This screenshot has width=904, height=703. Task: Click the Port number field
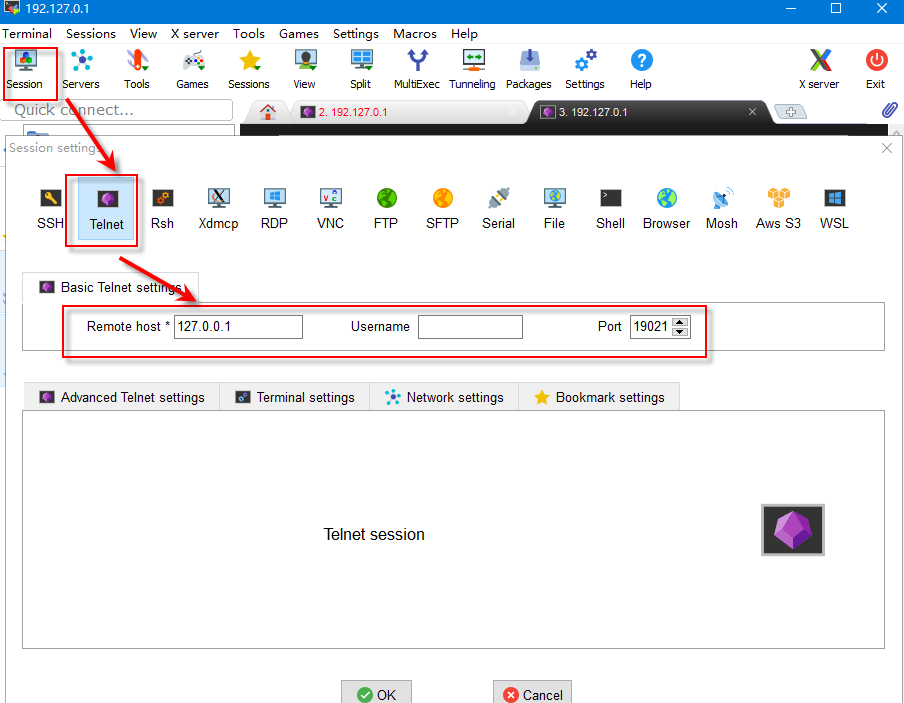651,326
